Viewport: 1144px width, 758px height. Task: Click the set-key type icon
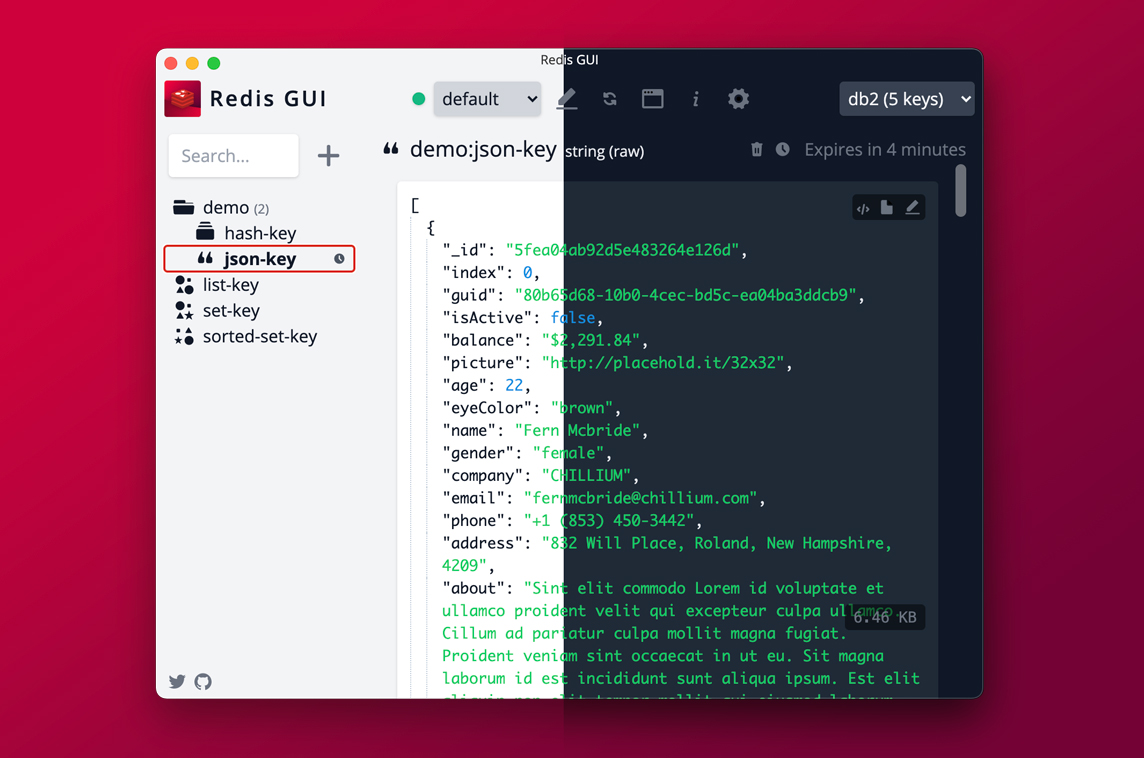[184, 310]
